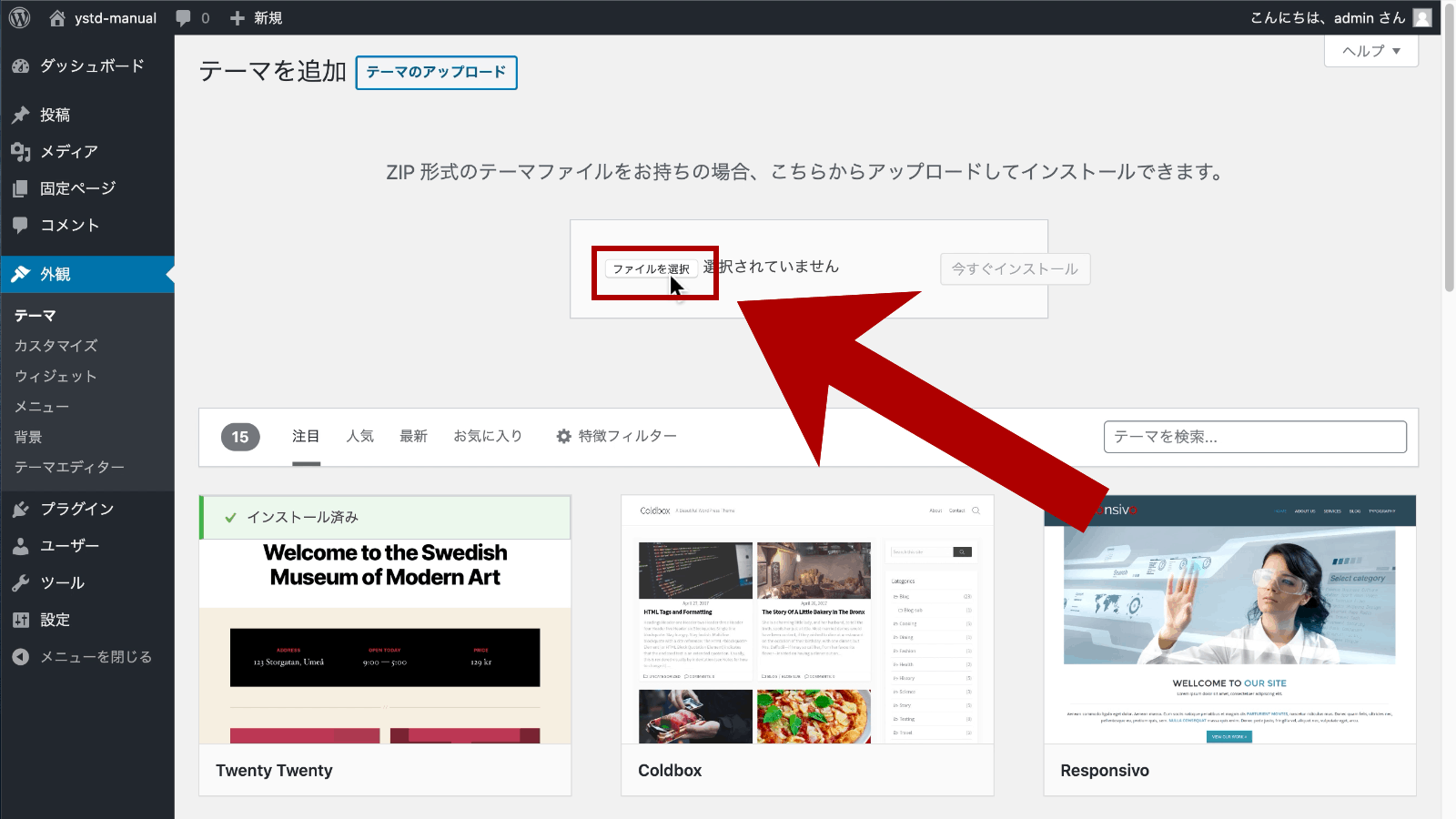
Task: Open the プラグイン plugins menu
Action: click(87, 509)
